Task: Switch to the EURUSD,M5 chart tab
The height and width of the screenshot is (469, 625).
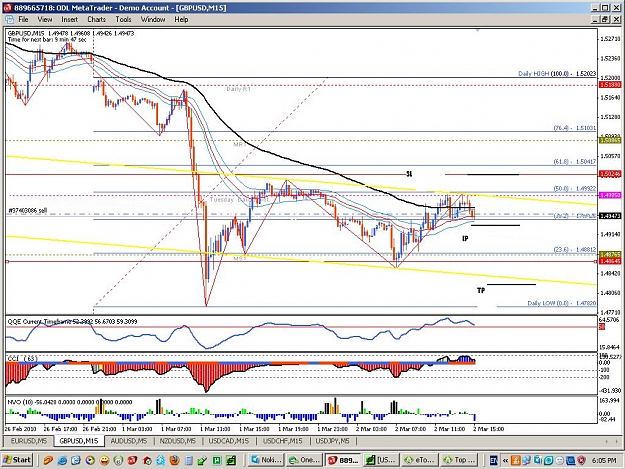Action: (29, 441)
